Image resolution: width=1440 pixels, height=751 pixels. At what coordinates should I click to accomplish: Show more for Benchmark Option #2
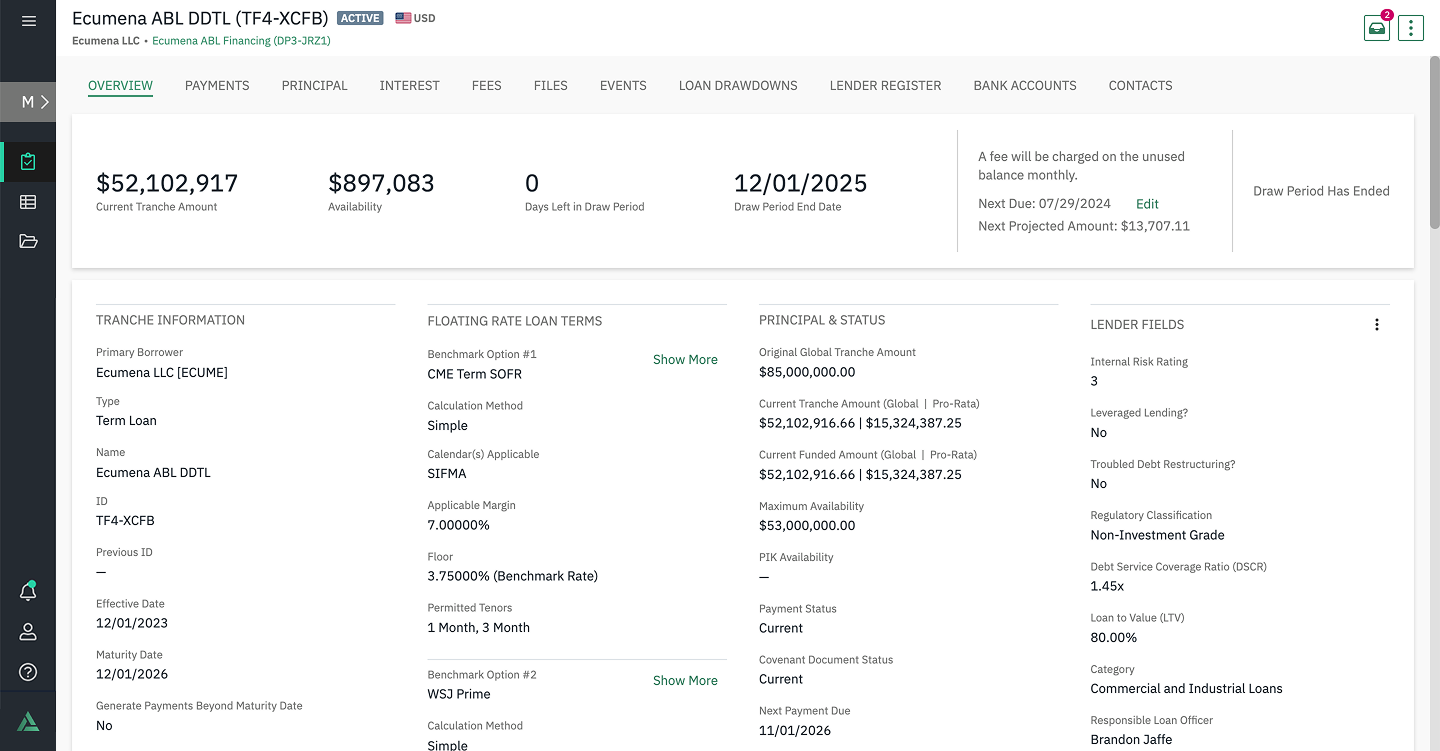[x=685, y=681]
